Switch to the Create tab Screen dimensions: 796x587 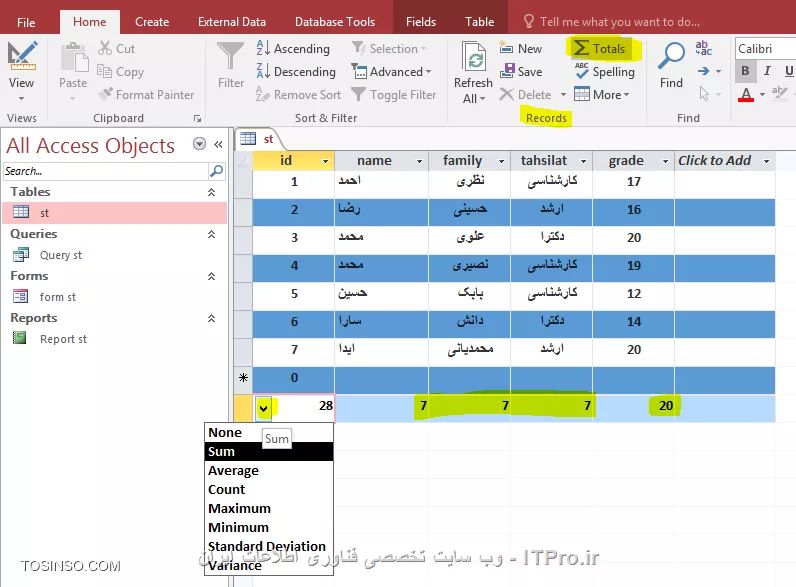tap(152, 22)
